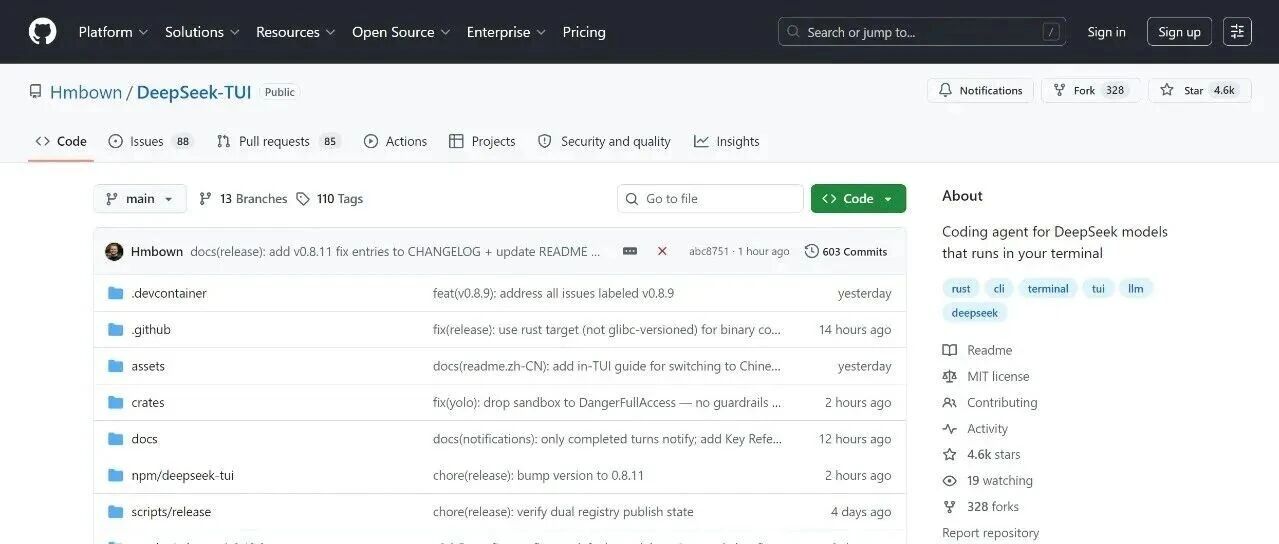Click the Search or jump to field

[x=922, y=32]
